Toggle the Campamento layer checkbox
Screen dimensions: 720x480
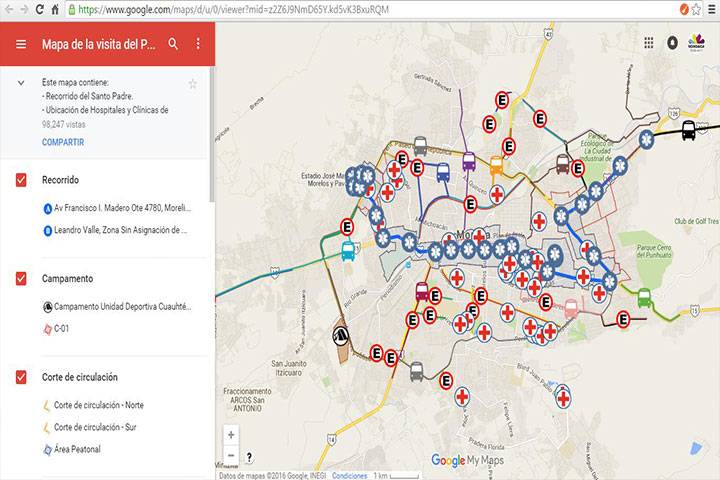click(21, 278)
